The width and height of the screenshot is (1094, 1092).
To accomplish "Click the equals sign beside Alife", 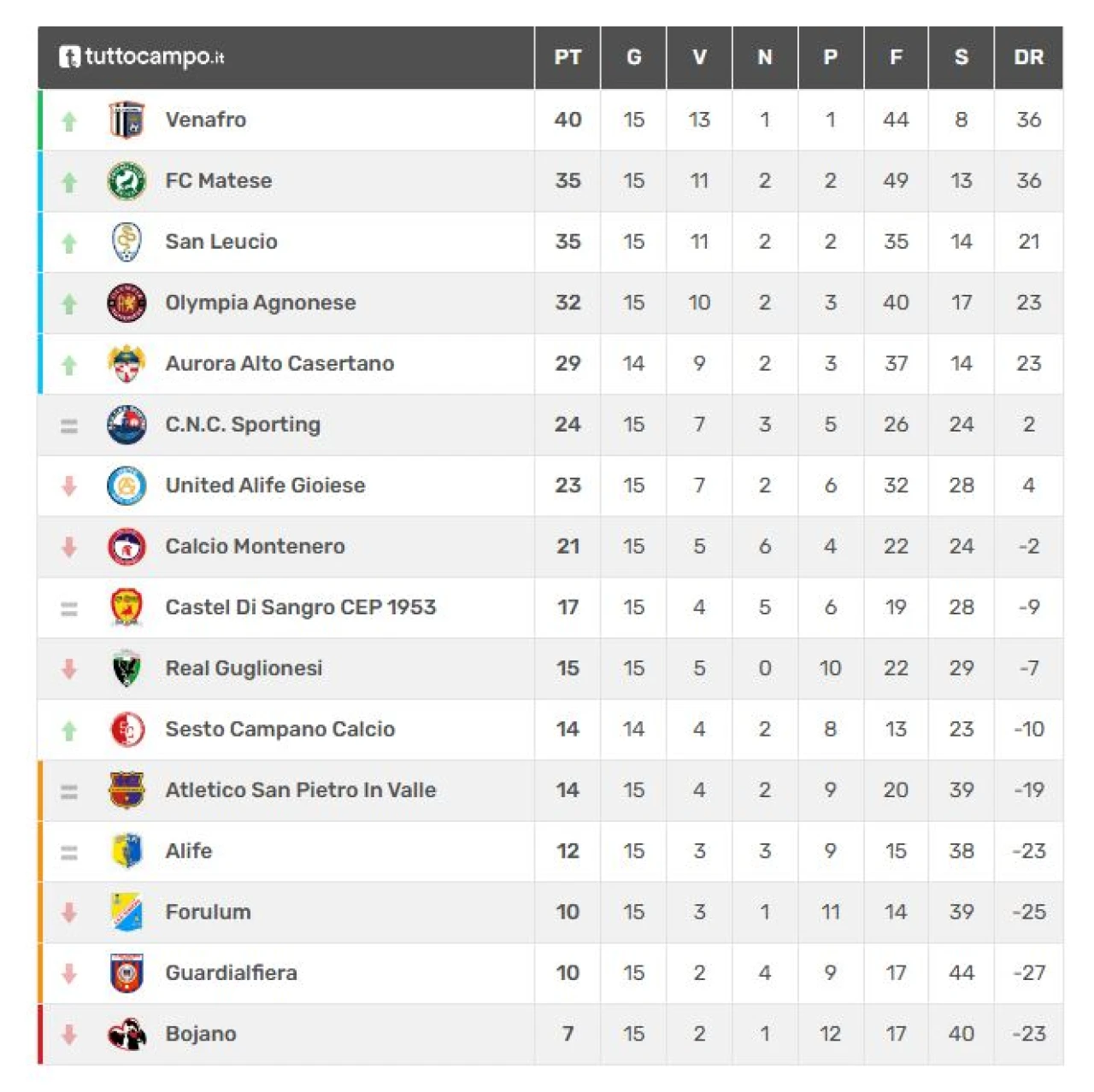I will click(69, 852).
